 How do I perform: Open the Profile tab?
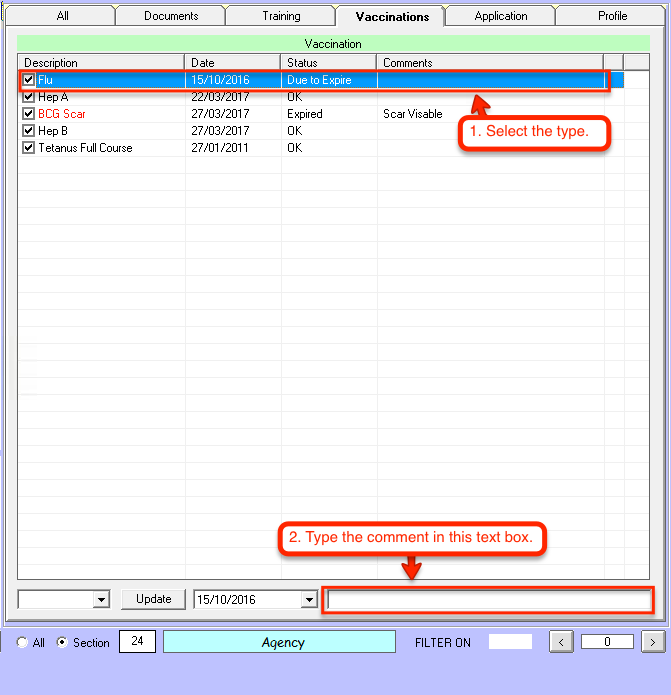pyautogui.click(x=612, y=16)
